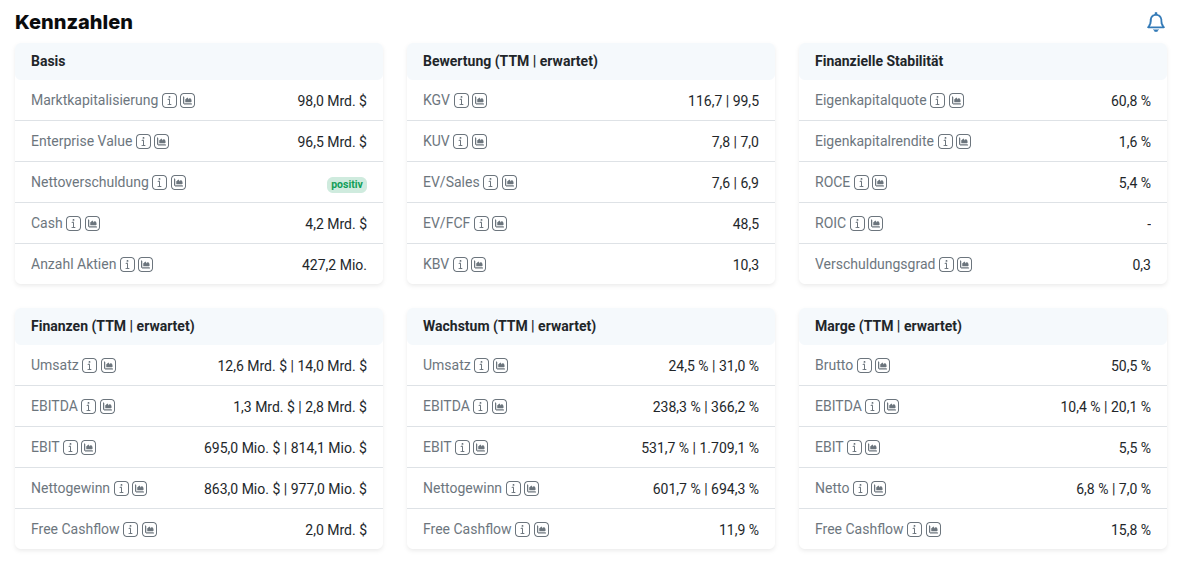Open chart for Verschuldungsgrad
The height and width of the screenshot is (567, 1194).
tap(964, 264)
